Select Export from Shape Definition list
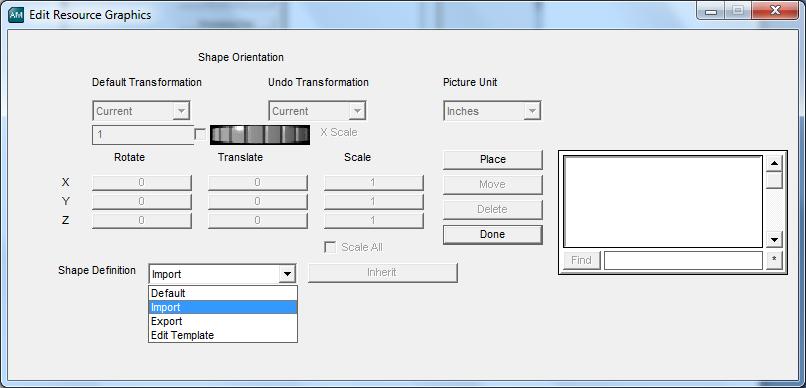 [x=223, y=321]
